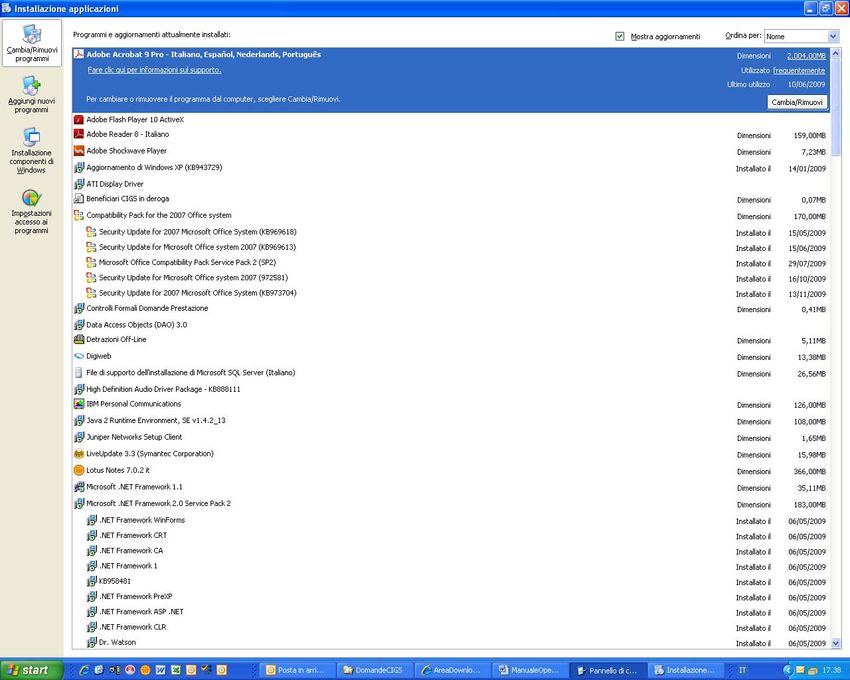850x680 pixels.
Task: Click the Digiweb program icon
Action: click(79, 356)
